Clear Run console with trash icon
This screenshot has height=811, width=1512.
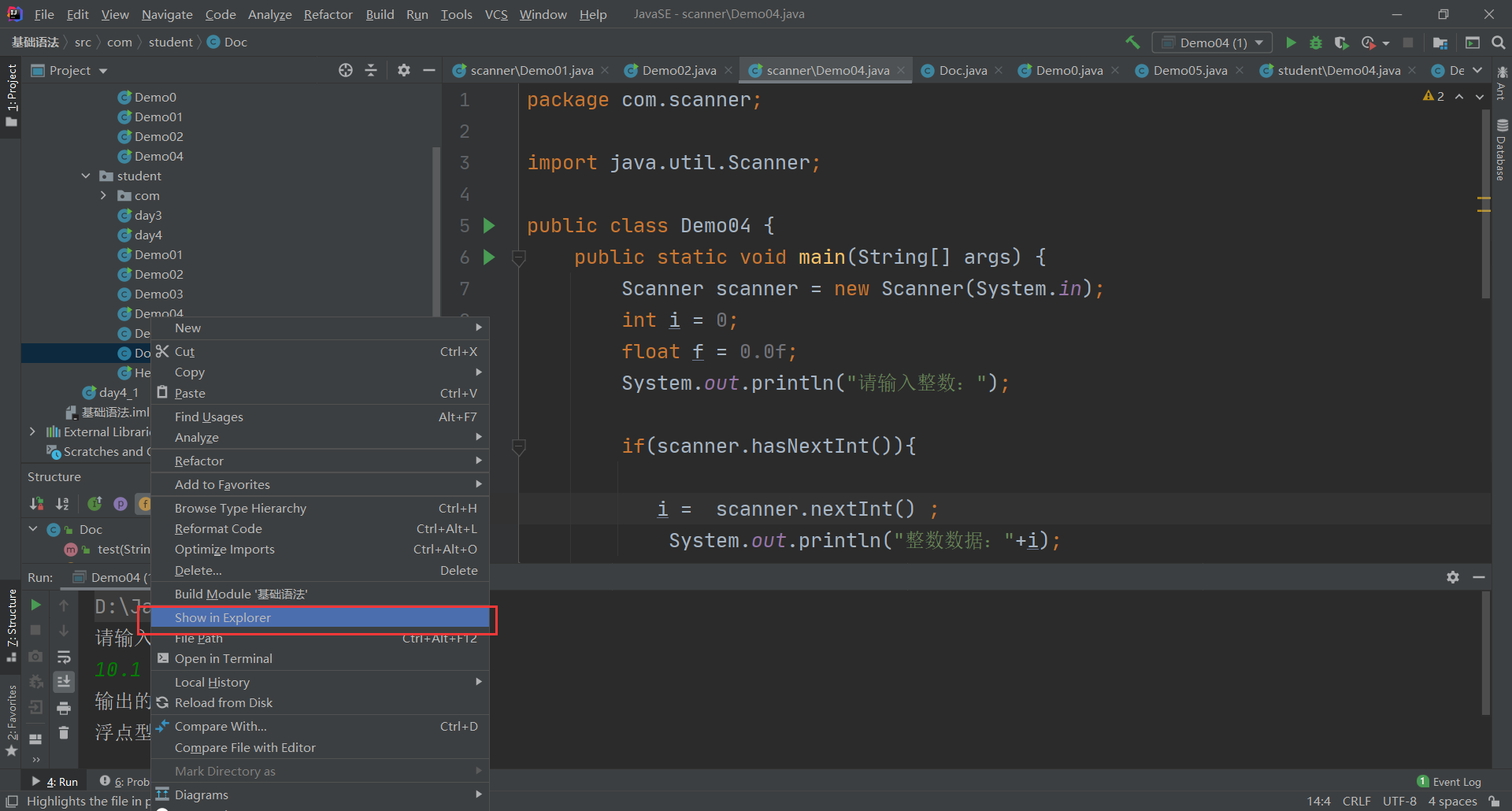64,733
